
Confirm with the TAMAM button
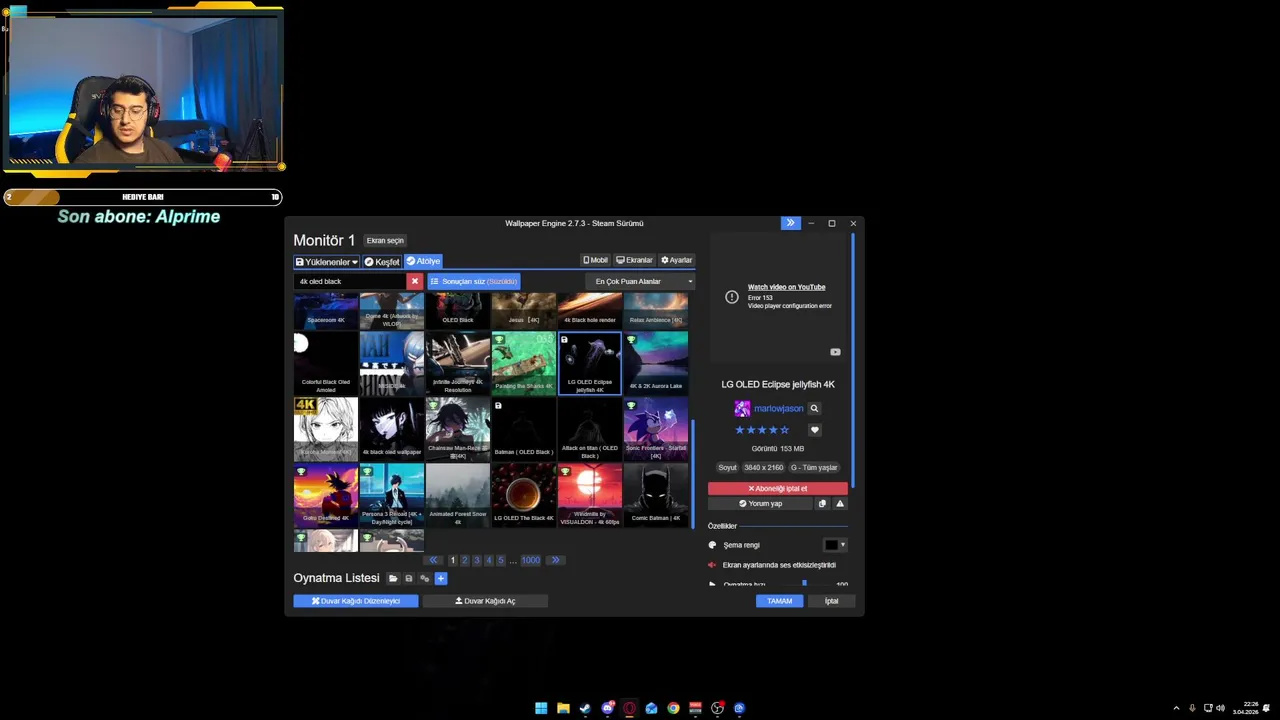779,601
